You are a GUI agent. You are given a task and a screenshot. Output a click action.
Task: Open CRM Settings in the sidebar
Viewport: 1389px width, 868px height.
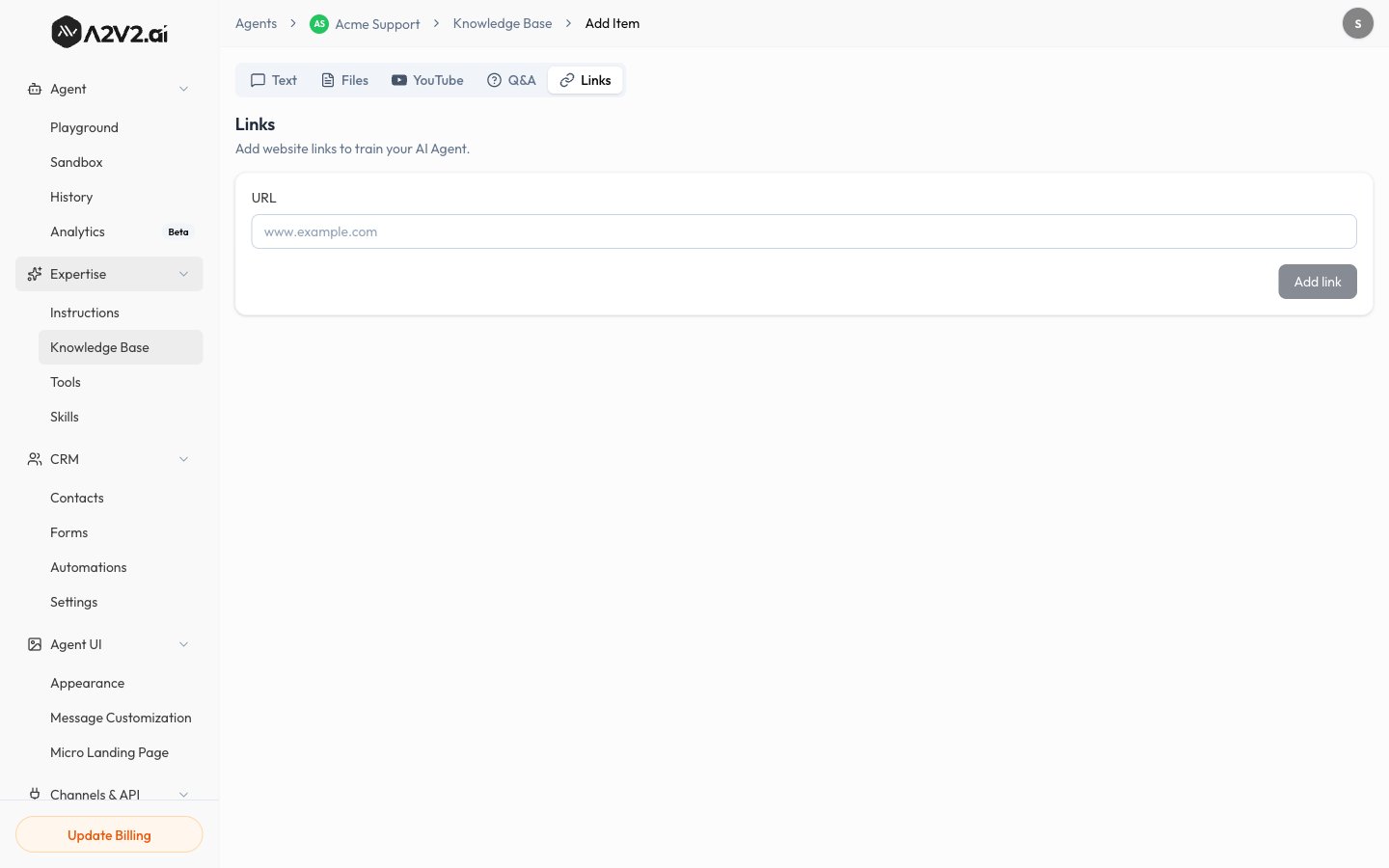(121, 602)
